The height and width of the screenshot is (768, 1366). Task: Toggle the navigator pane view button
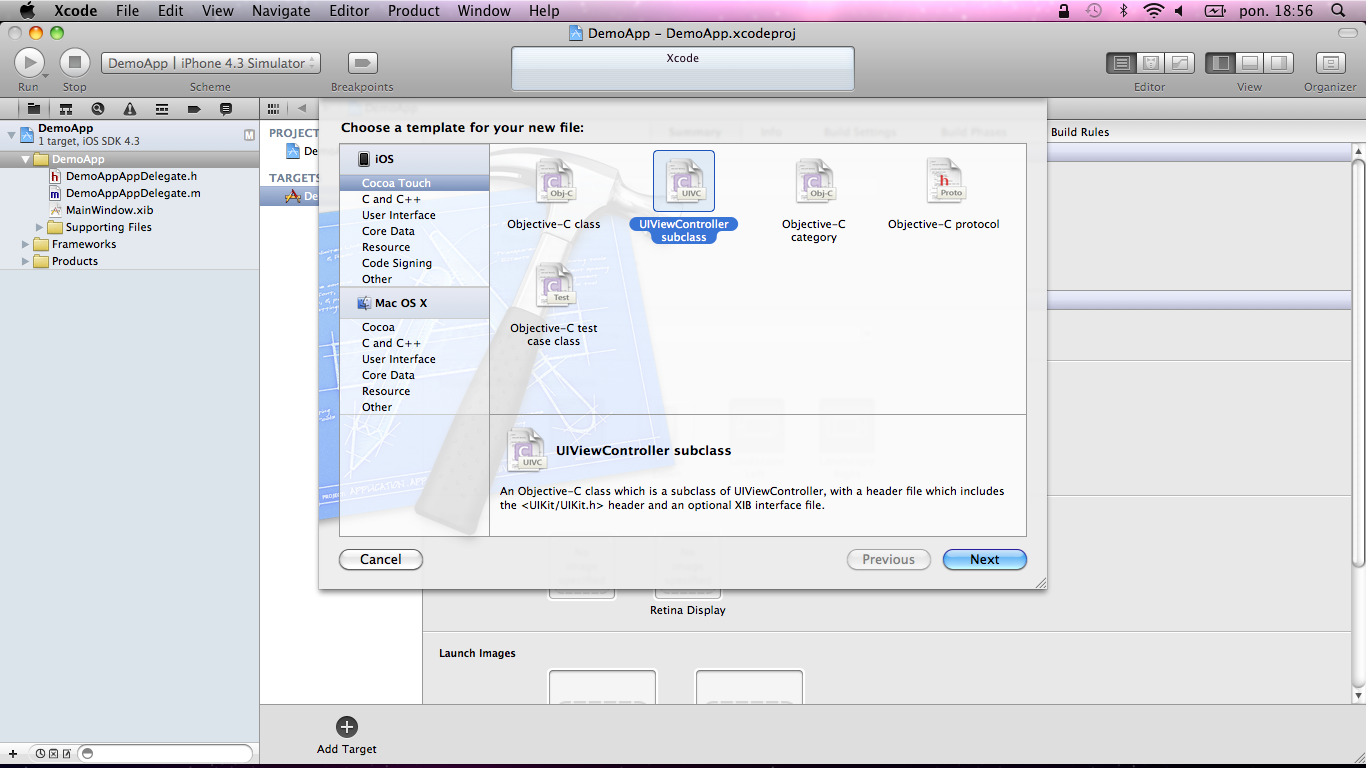(x=1220, y=63)
